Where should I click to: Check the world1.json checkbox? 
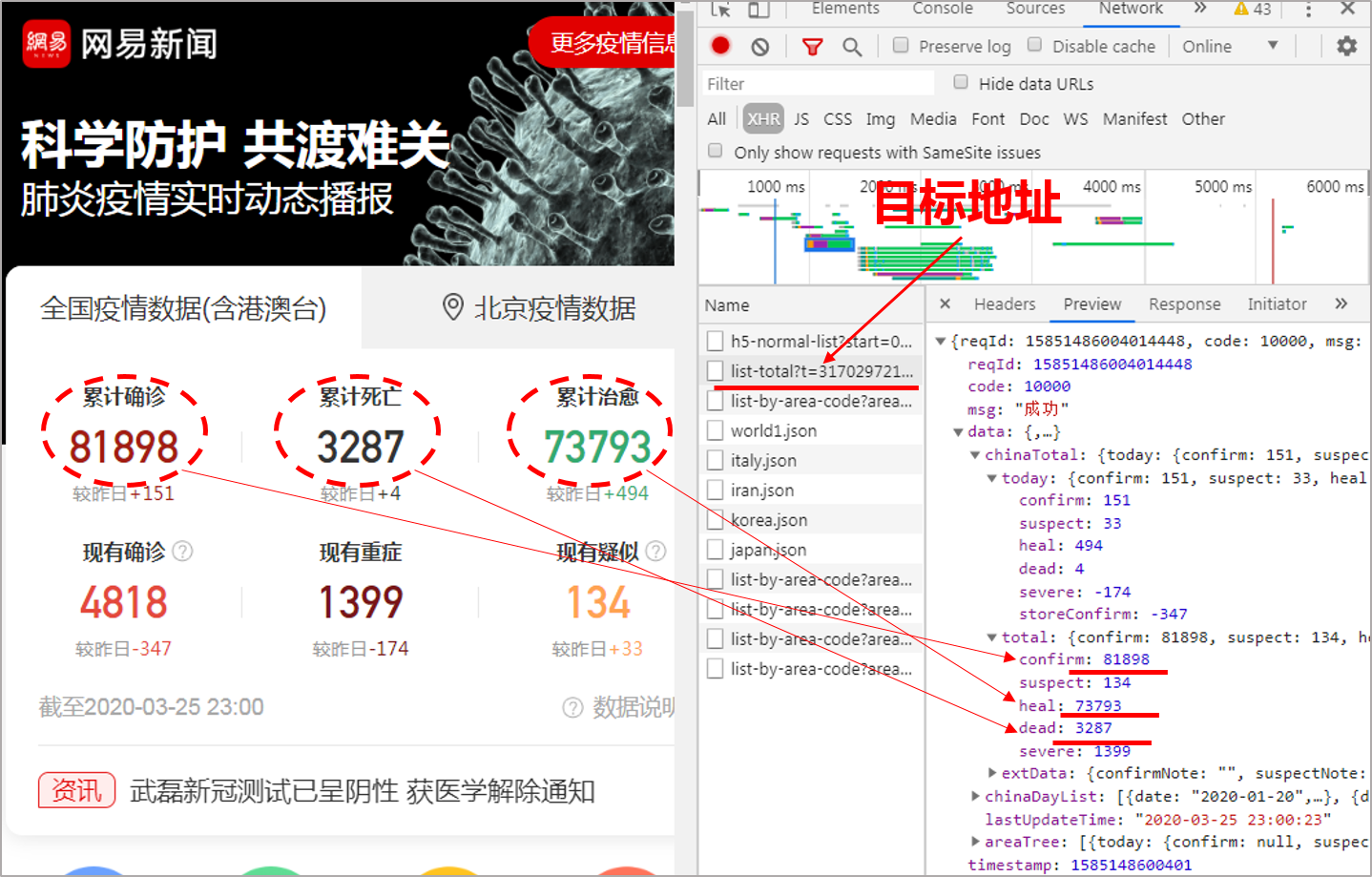point(715,430)
